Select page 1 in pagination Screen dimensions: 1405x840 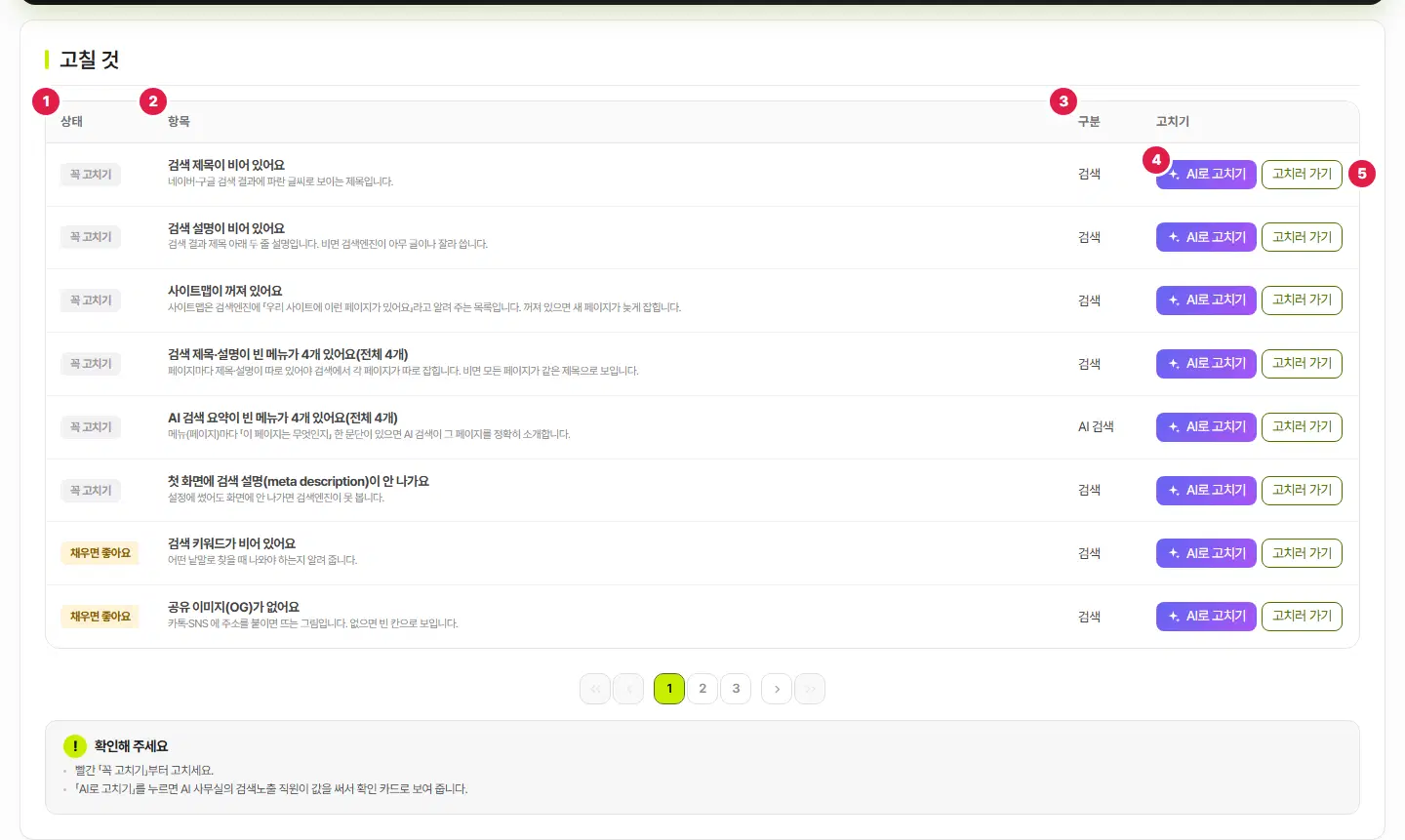pyautogui.click(x=669, y=689)
